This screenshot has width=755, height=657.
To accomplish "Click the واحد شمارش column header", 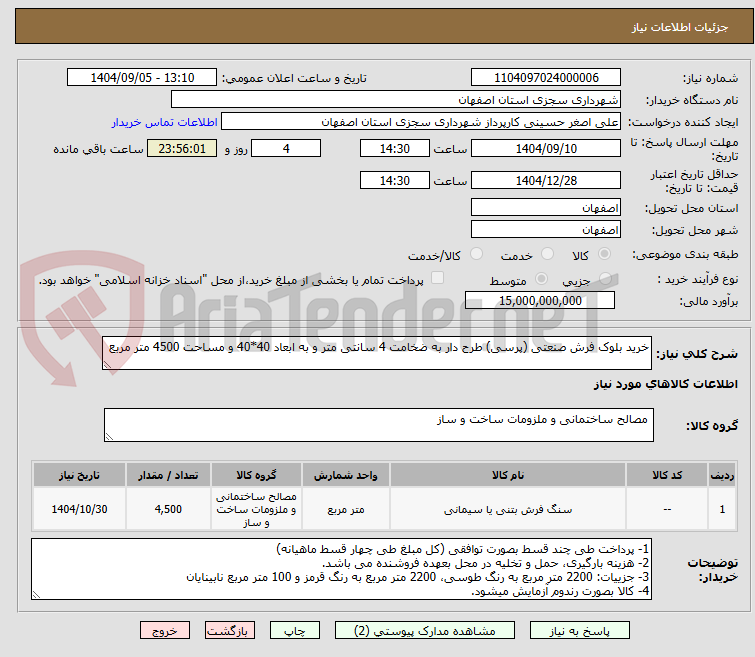I will [x=346, y=475].
